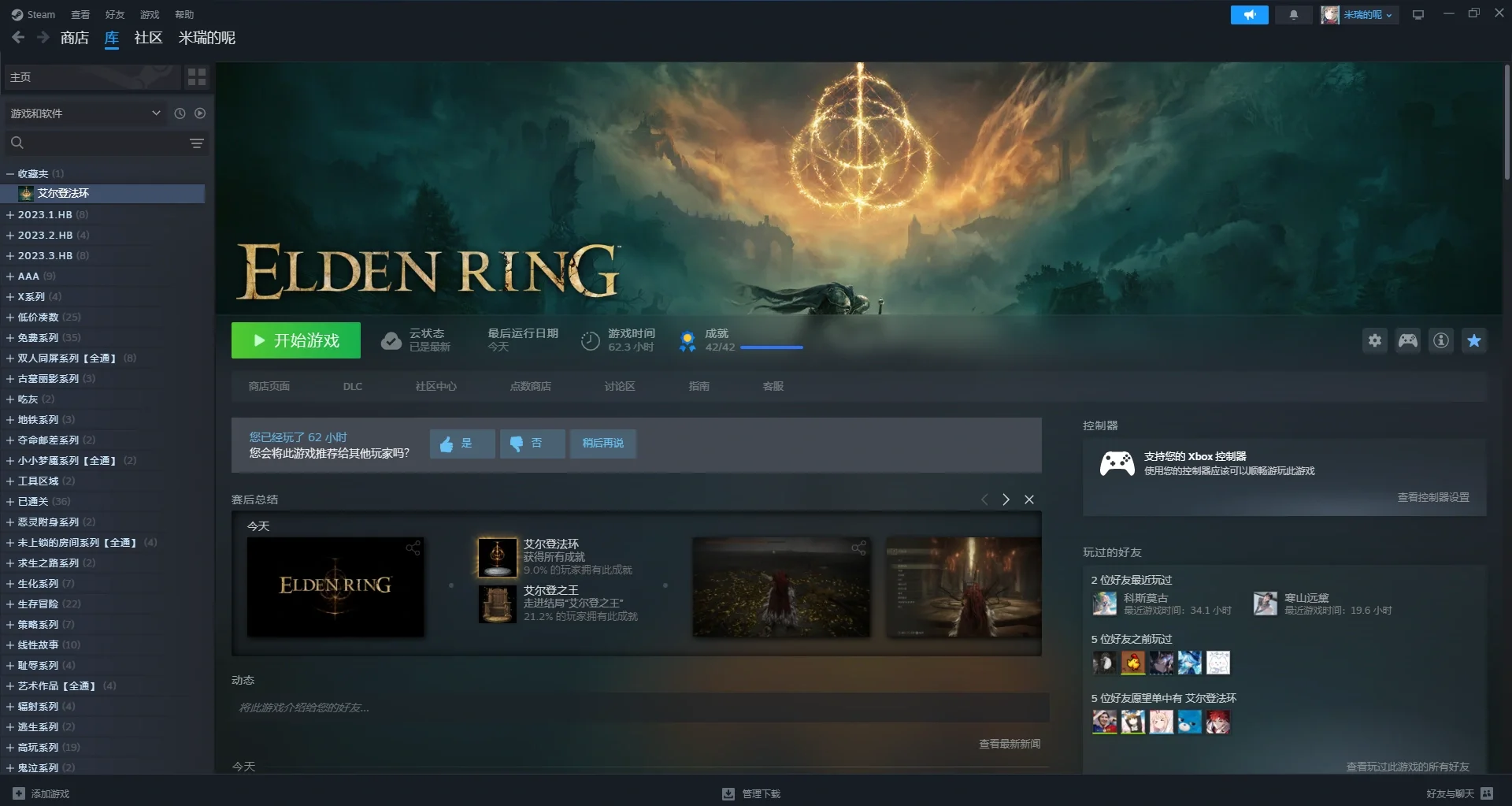This screenshot has width=1512, height=806.
Task: Open the notifications bell
Action: point(1293,15)
